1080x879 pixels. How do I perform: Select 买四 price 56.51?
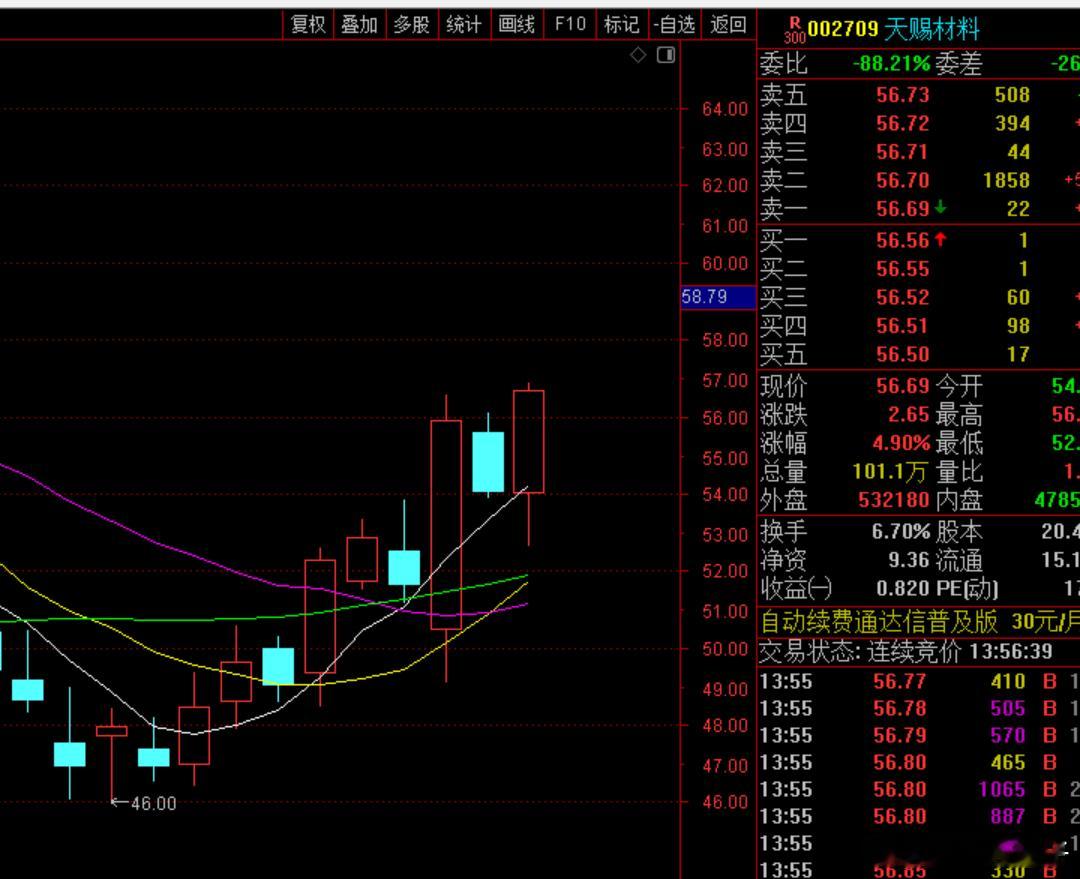tap(902, 326)
